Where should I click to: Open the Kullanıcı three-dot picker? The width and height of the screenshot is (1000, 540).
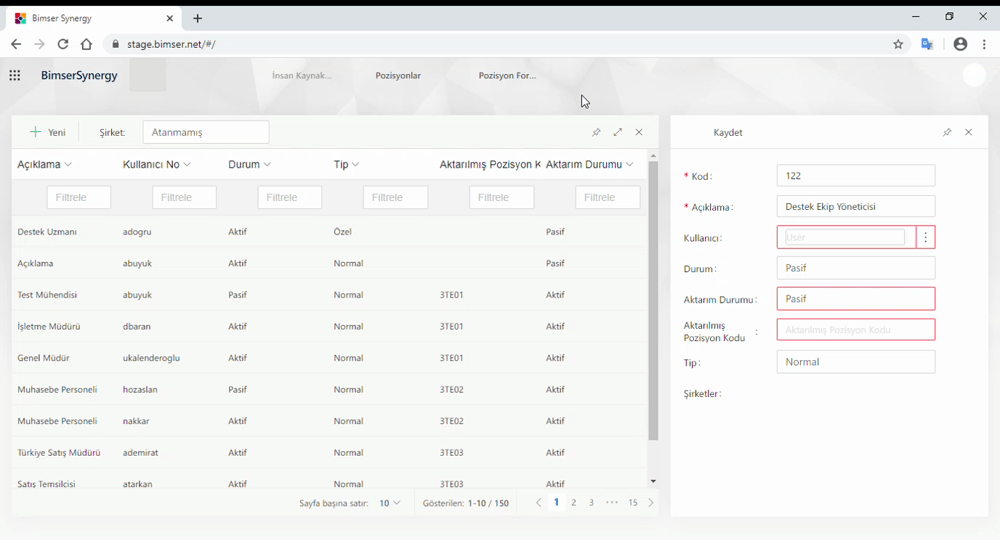pyautogui.click(x=926, y=238)
